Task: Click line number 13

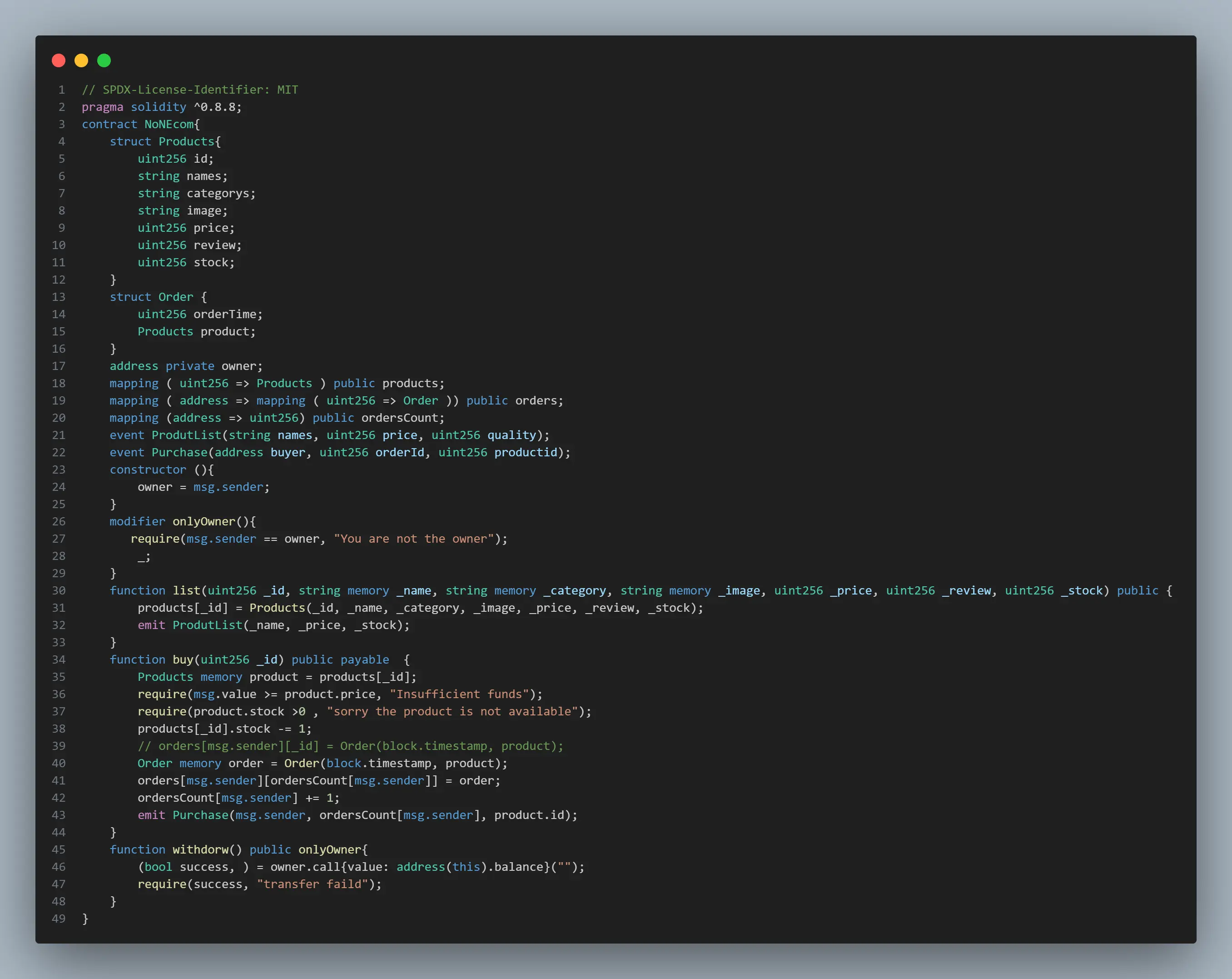Action: pyautogui.click(x=58, y=297)
